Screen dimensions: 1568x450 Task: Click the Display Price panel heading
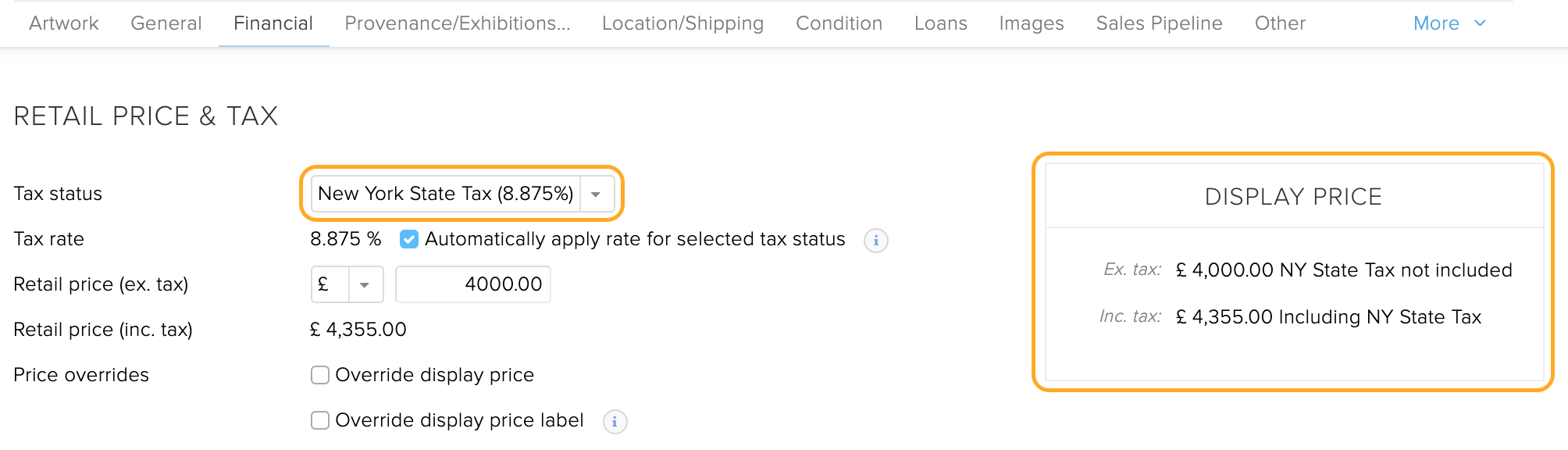click(x=1293, y=197)
